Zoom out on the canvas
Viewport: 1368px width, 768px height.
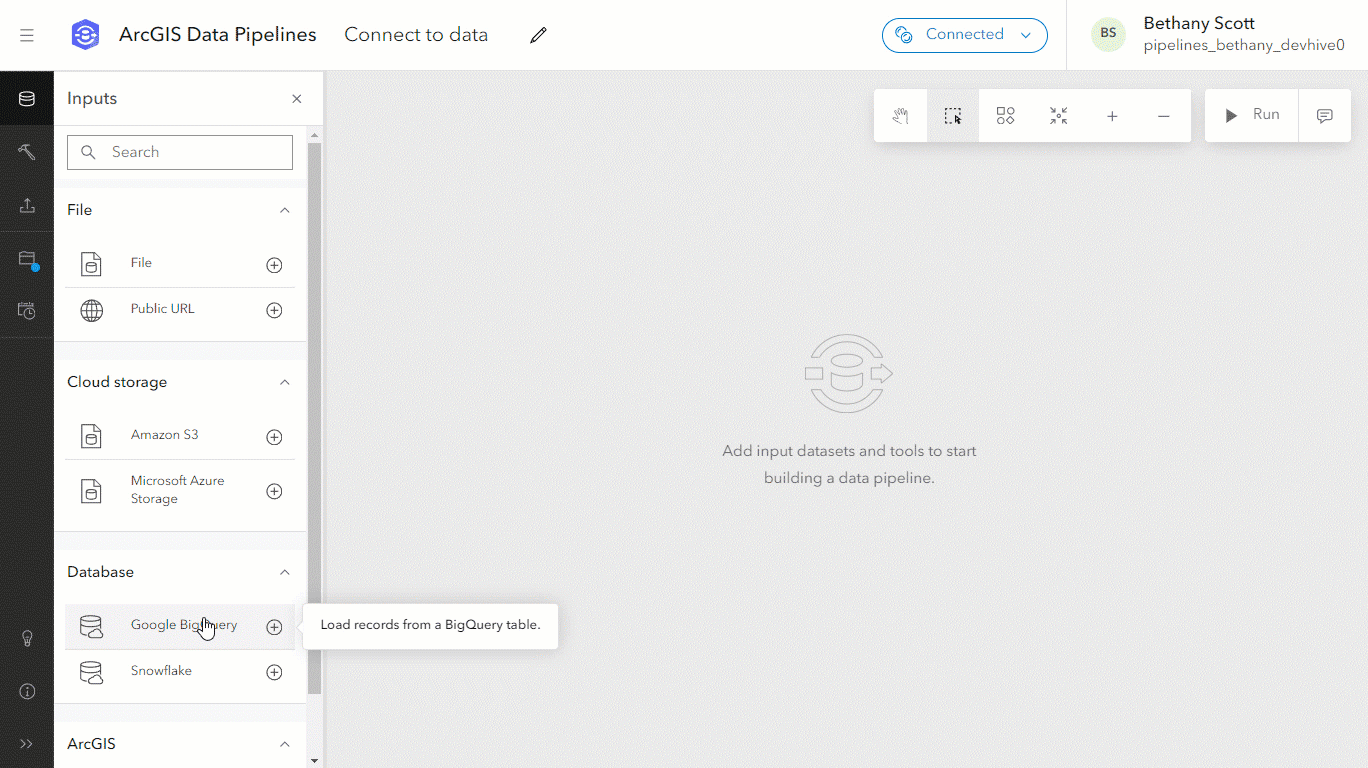(1164, 116)
